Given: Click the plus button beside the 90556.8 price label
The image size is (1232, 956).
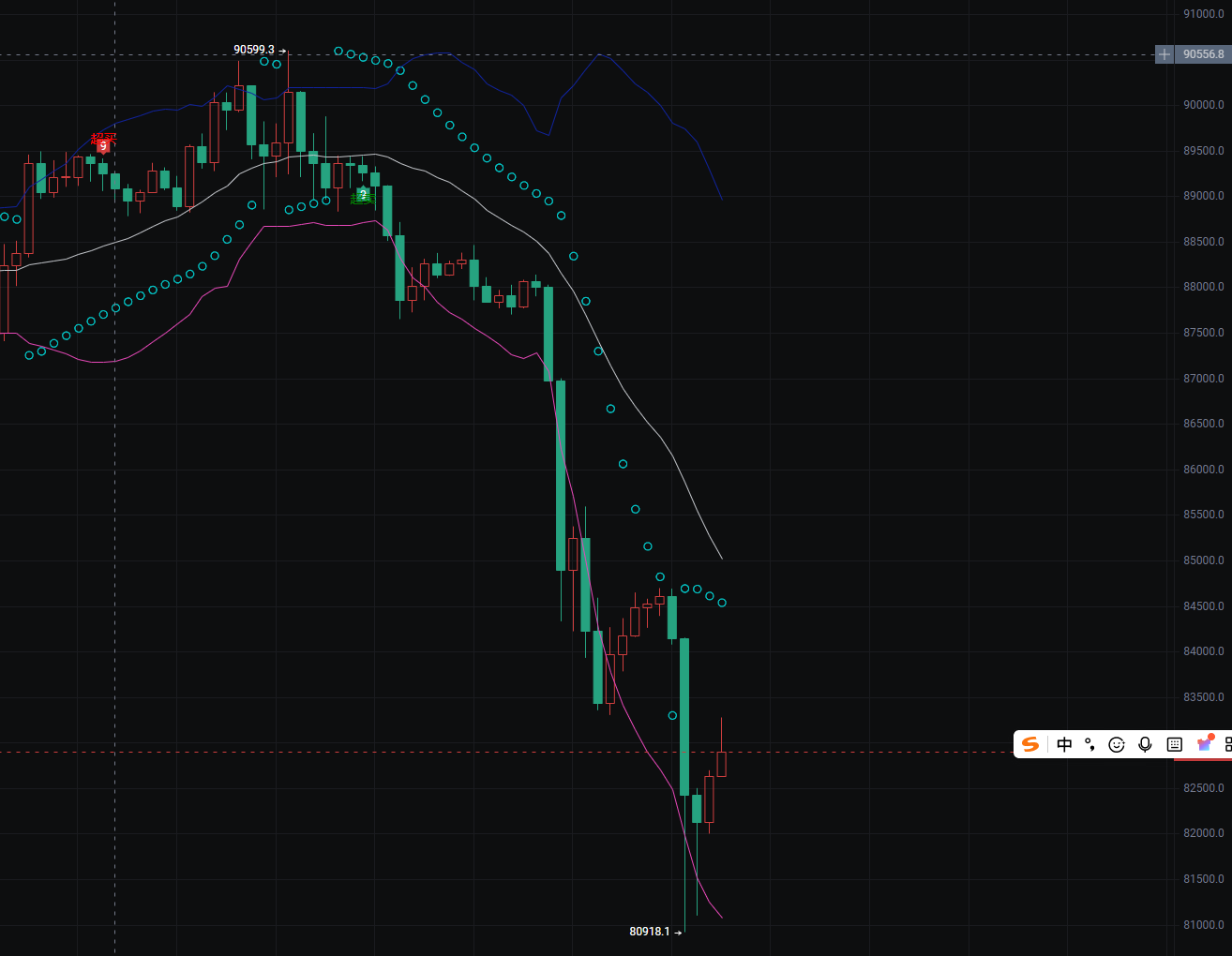Looking at the screenshot, I should (1164, 54).
